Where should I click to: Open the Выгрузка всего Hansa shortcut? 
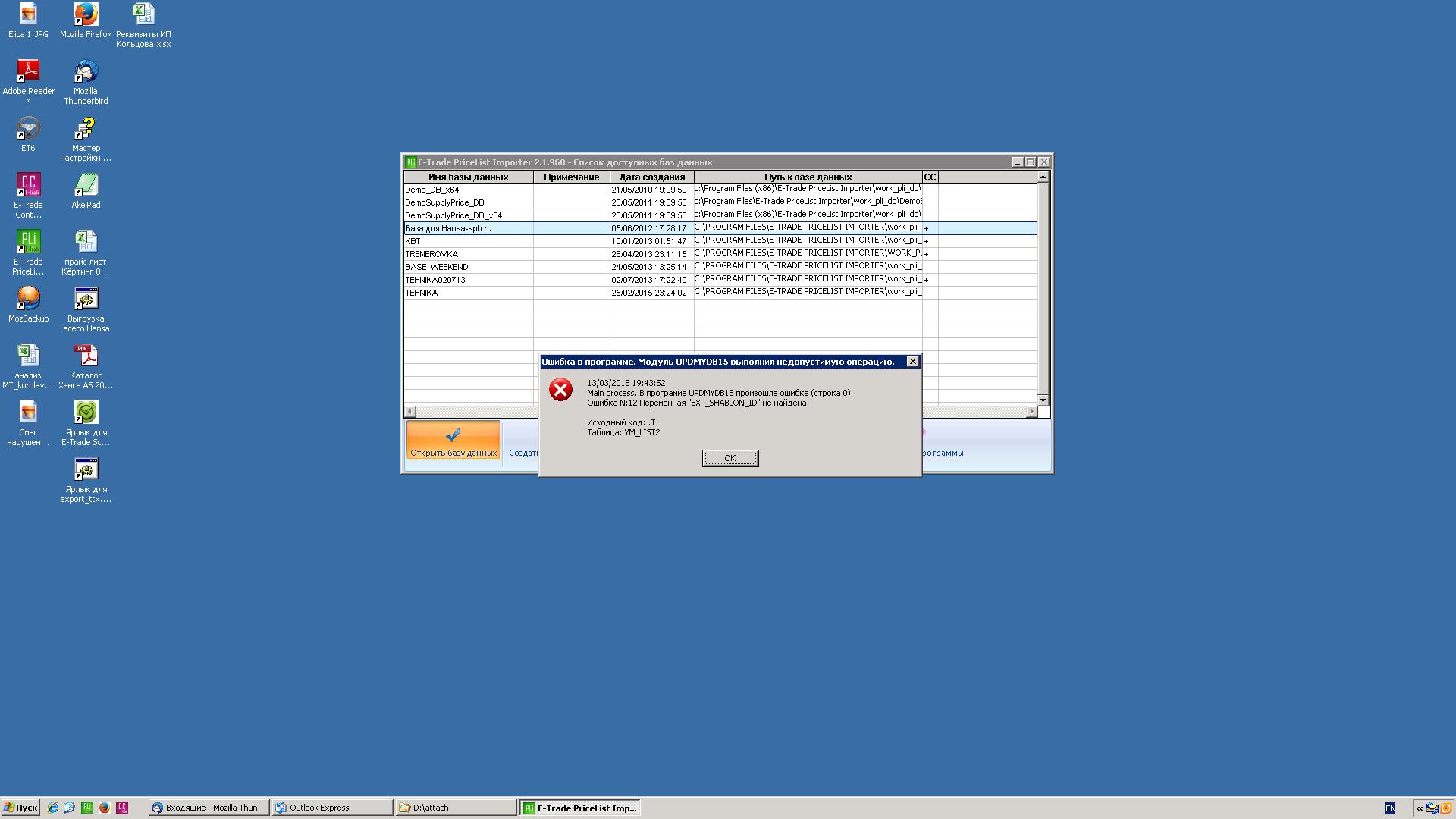[86, 309]
